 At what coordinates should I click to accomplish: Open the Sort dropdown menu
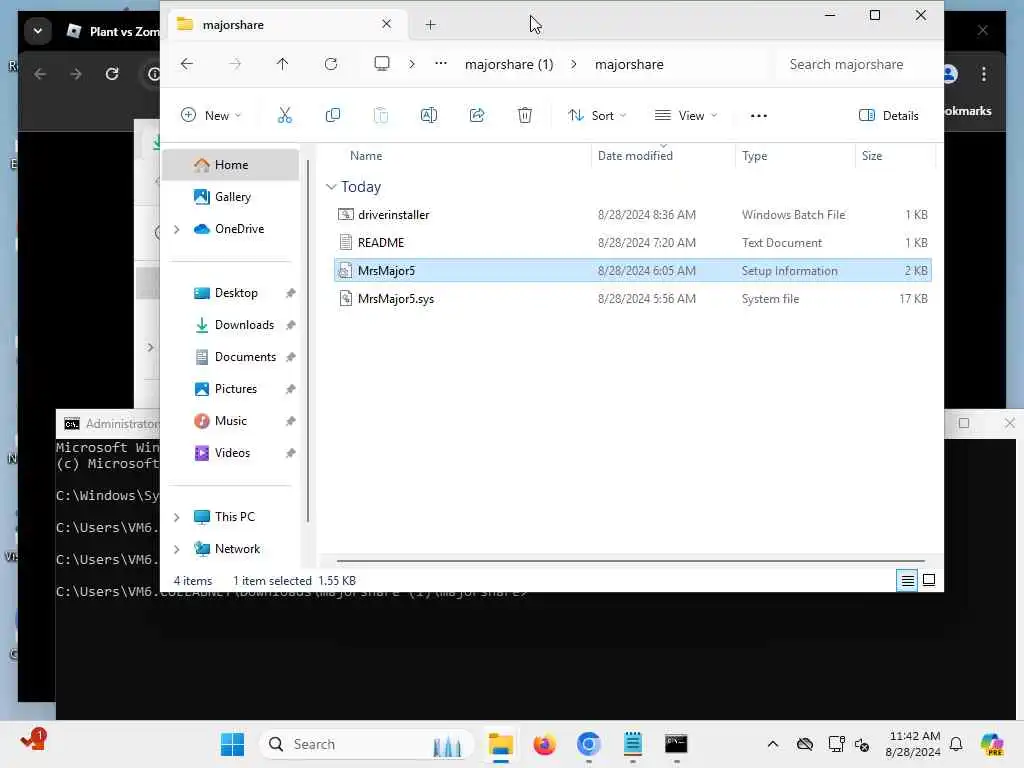click(597, 116)
